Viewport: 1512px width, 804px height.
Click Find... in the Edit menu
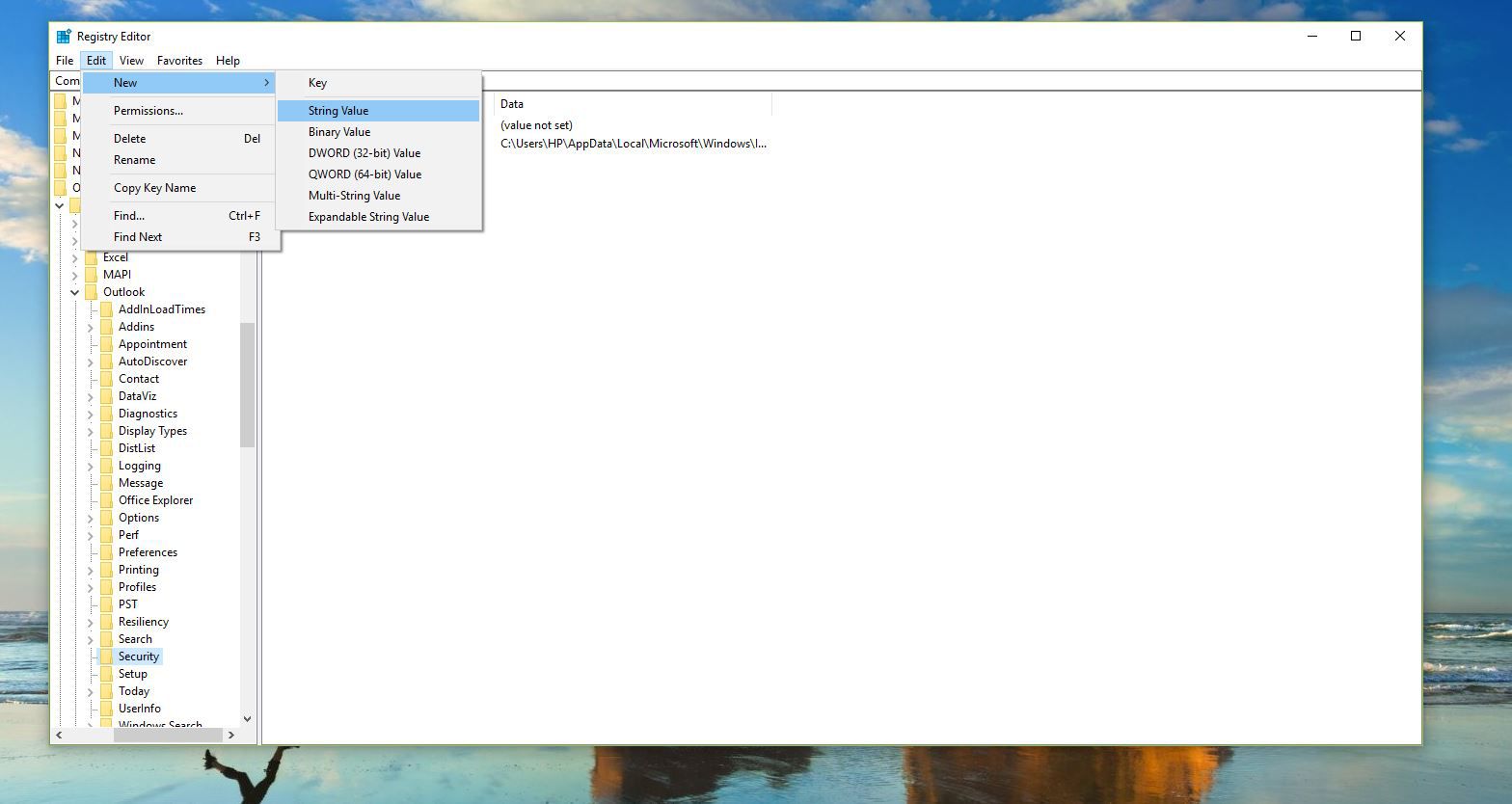tap(179, 216)
